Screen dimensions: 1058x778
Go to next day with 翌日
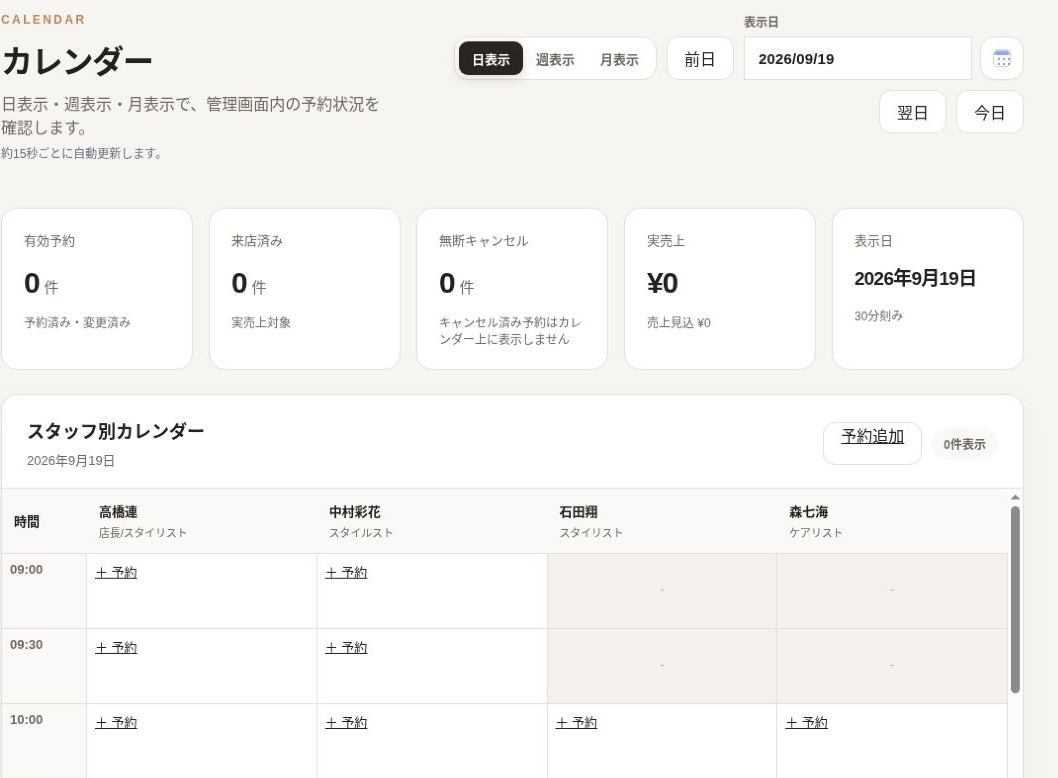tap(912, 112)
